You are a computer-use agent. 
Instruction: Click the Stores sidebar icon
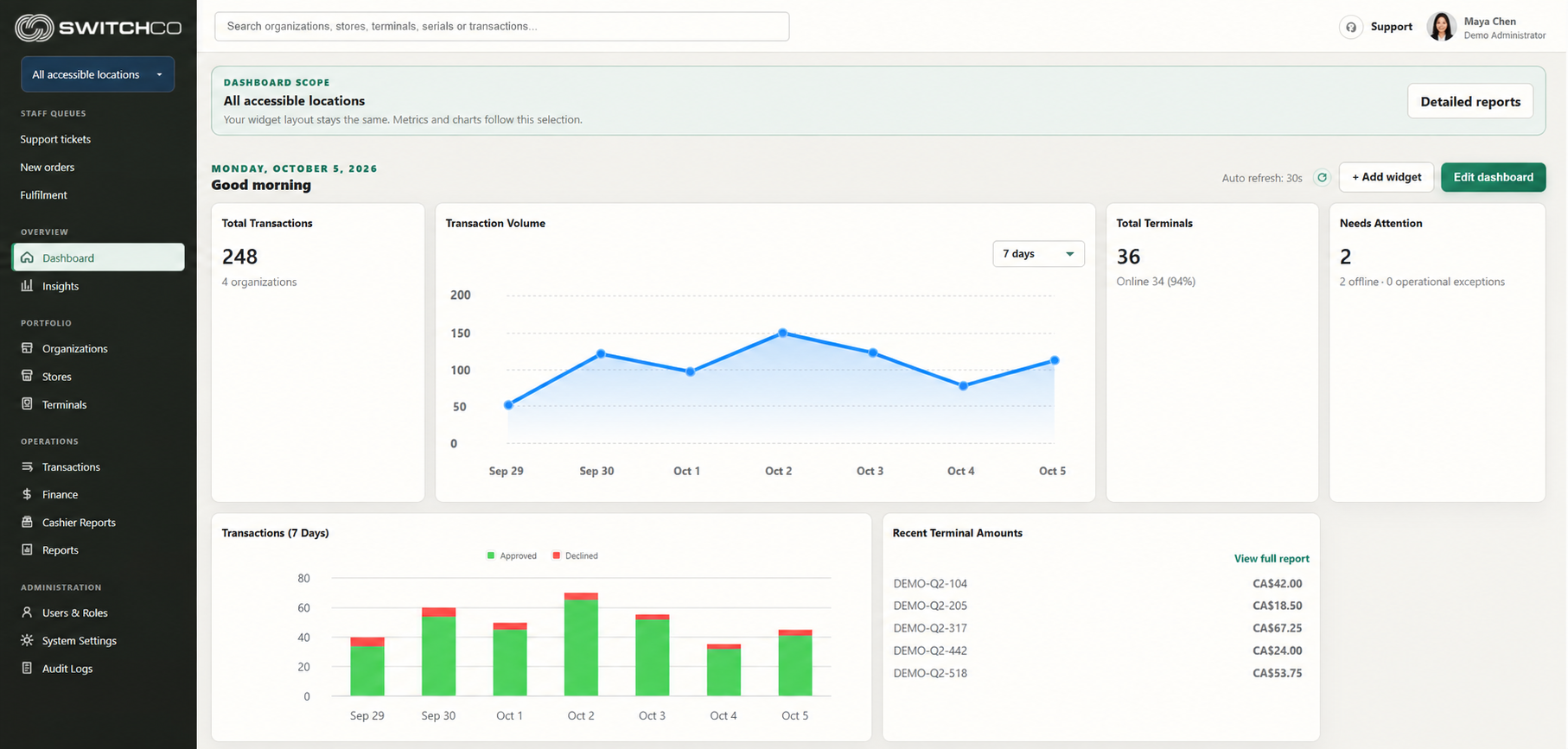pos(28,377)
